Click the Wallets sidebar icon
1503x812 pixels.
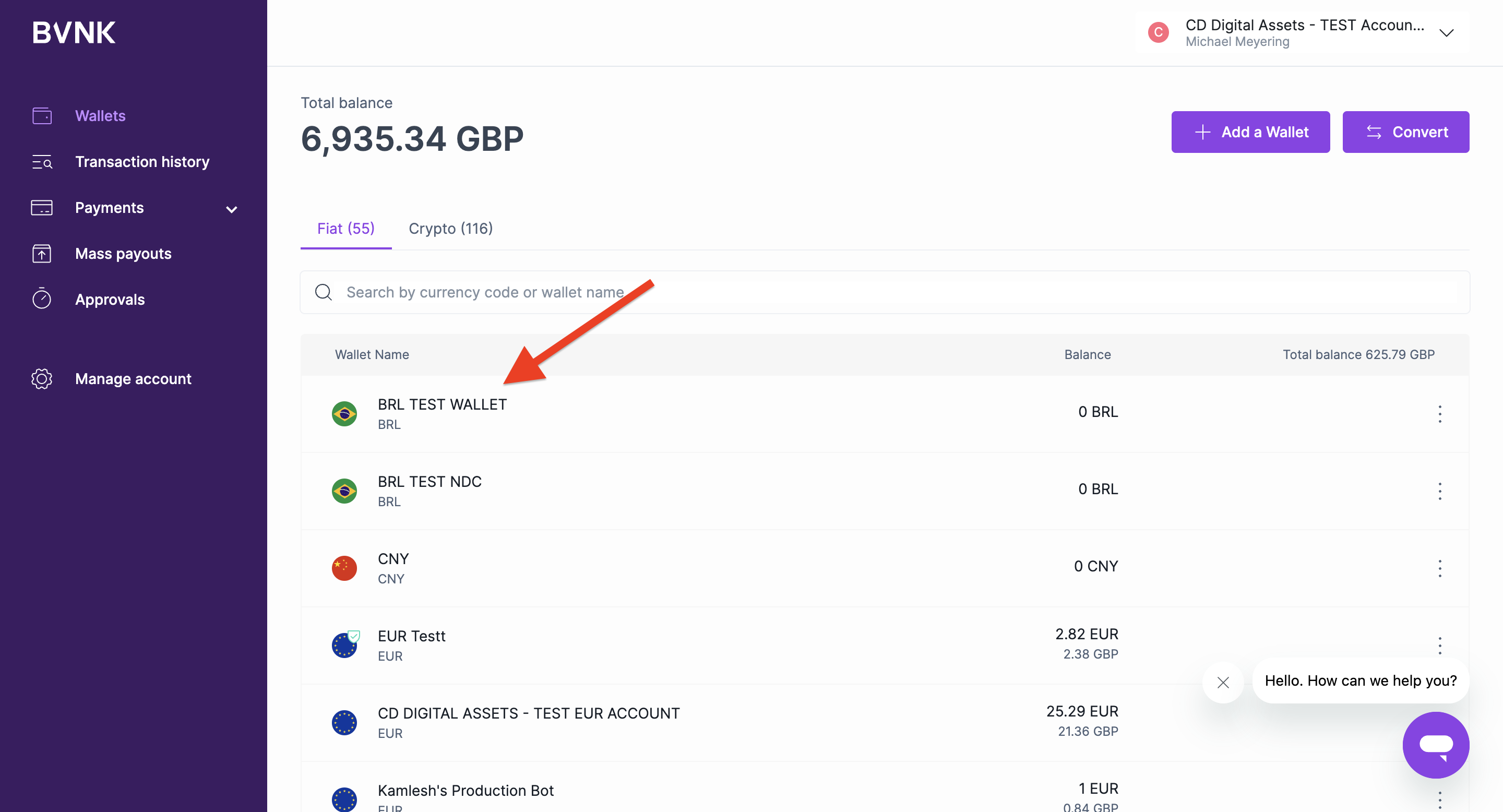coord(41,116)
